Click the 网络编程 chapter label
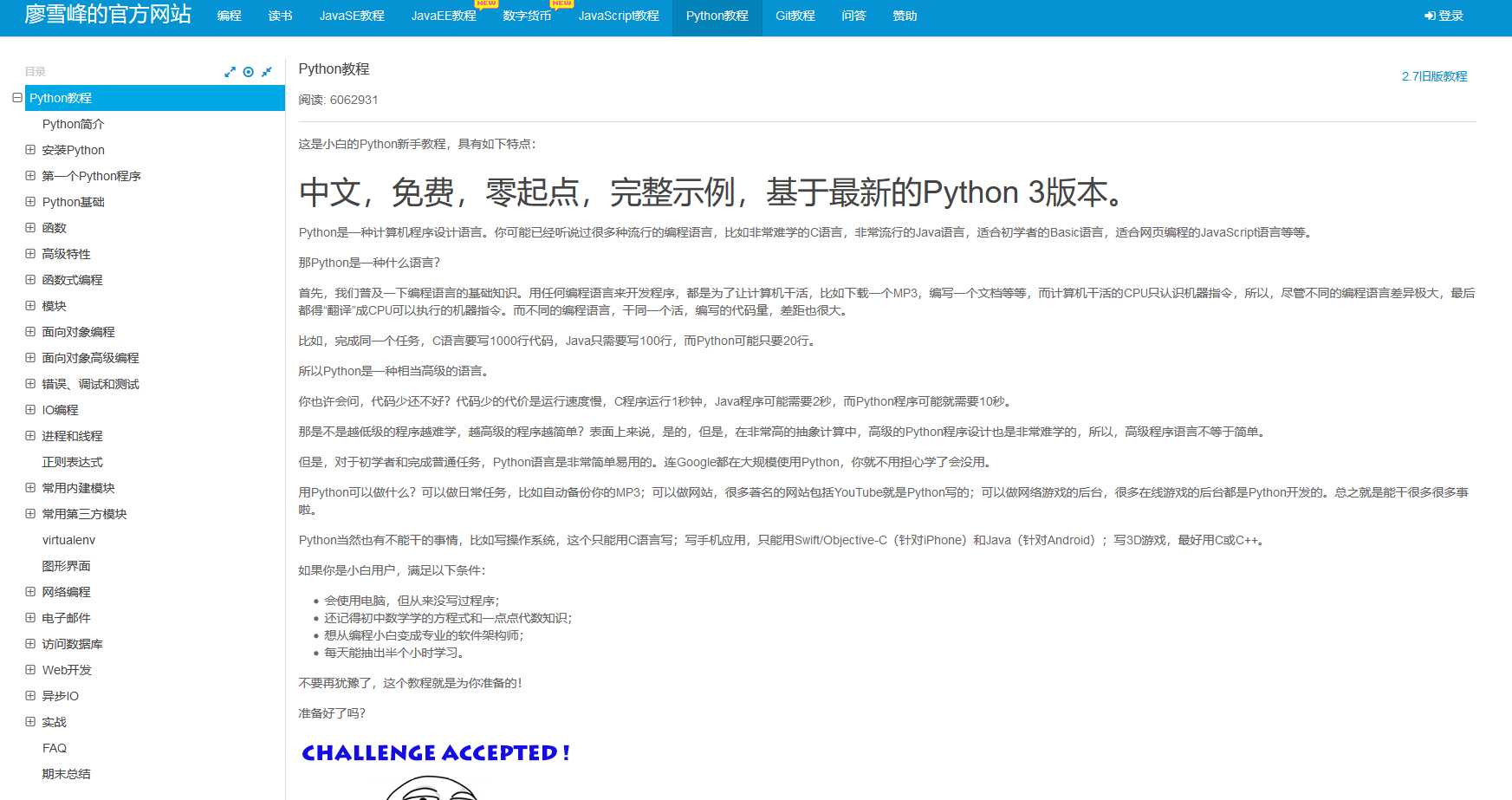 click(x=67, y=592)
